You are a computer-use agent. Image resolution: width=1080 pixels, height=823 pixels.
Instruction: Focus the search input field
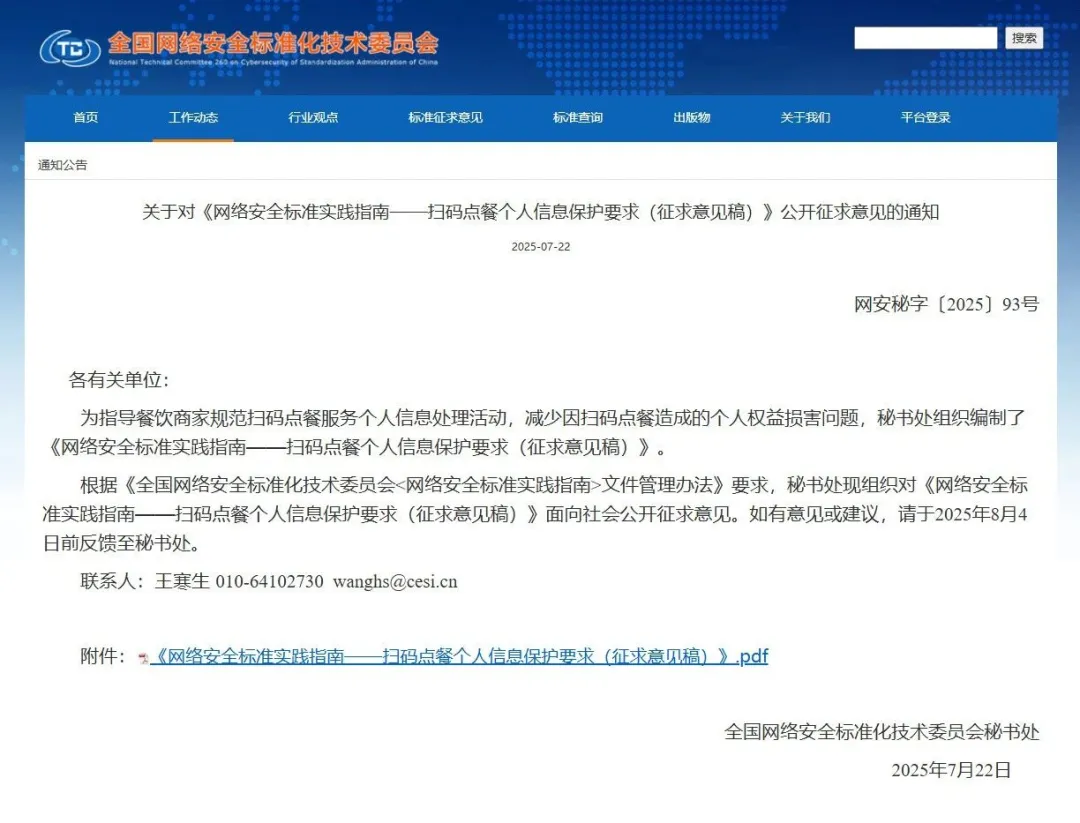coord(925,38)
